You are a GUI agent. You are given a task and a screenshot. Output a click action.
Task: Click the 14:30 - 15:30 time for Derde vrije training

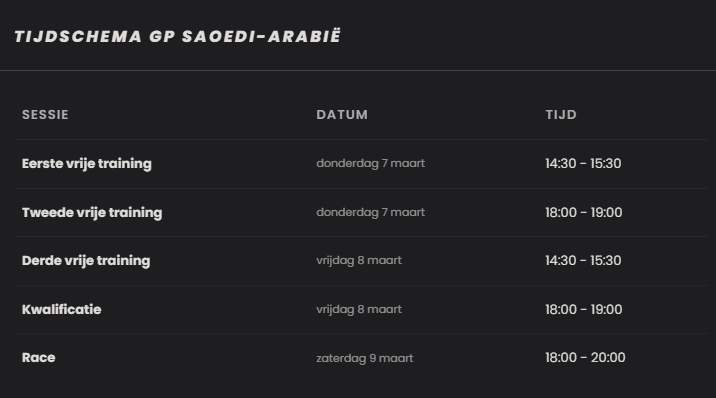coord(583,261)
